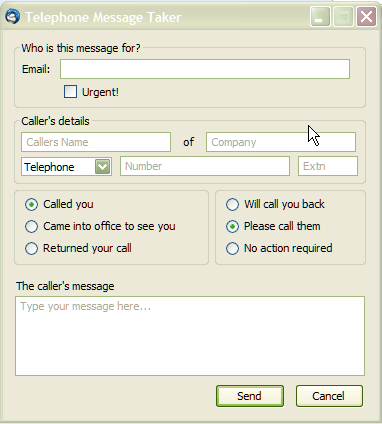Click the Company text field
Viewport: 382px width, 424px height.
coord(281,142)
